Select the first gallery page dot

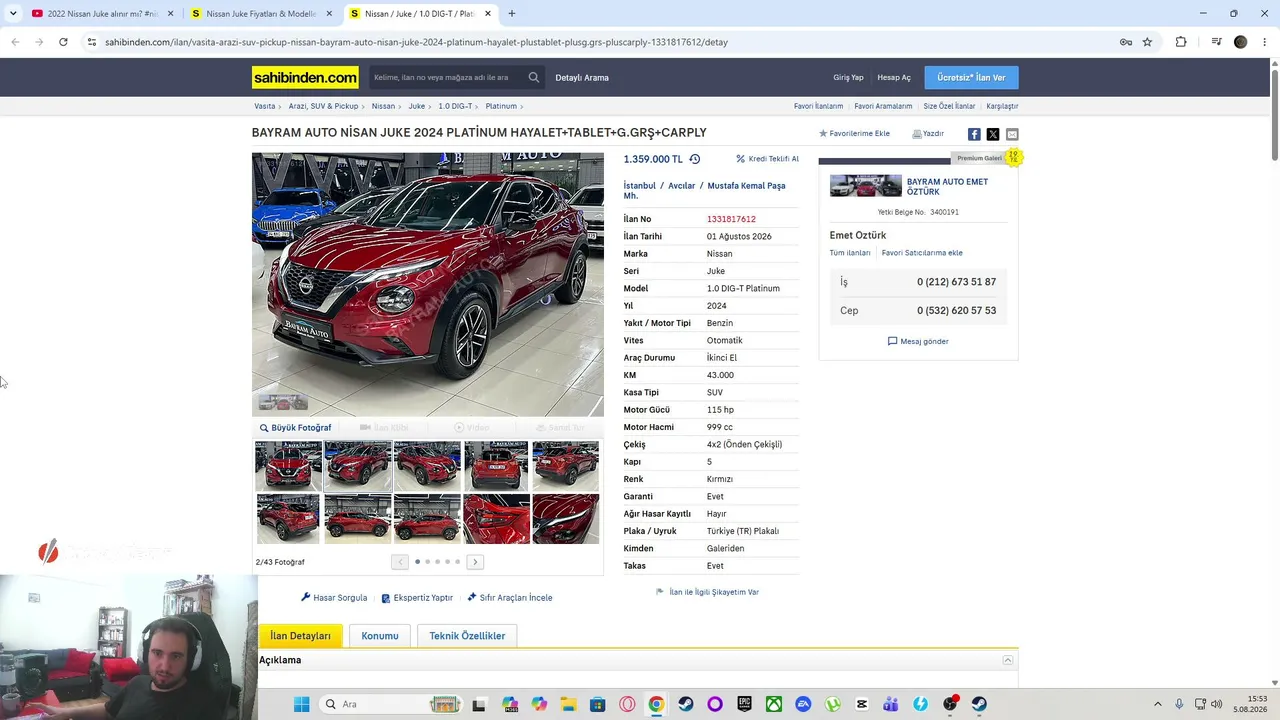[x=417, y=562]
